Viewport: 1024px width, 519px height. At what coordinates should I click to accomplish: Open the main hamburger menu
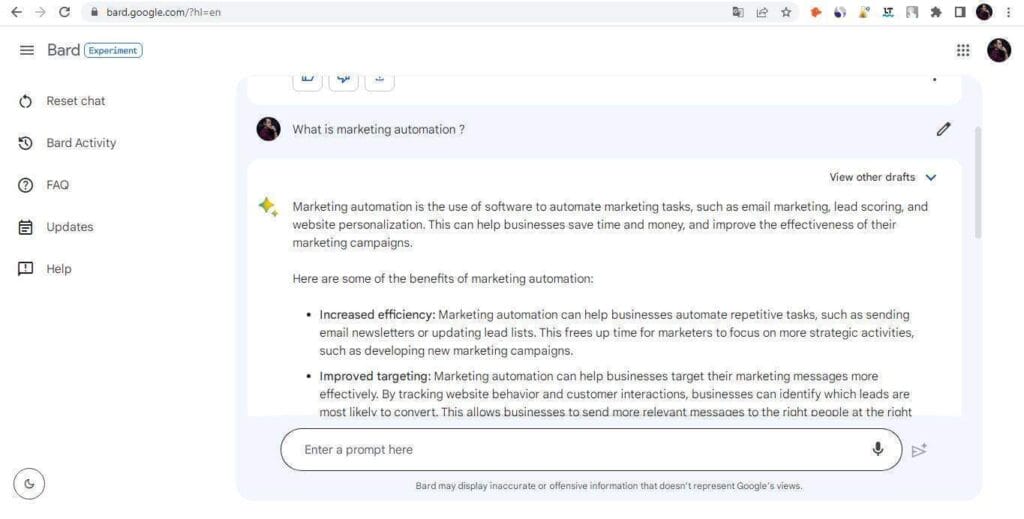(27, 50)
